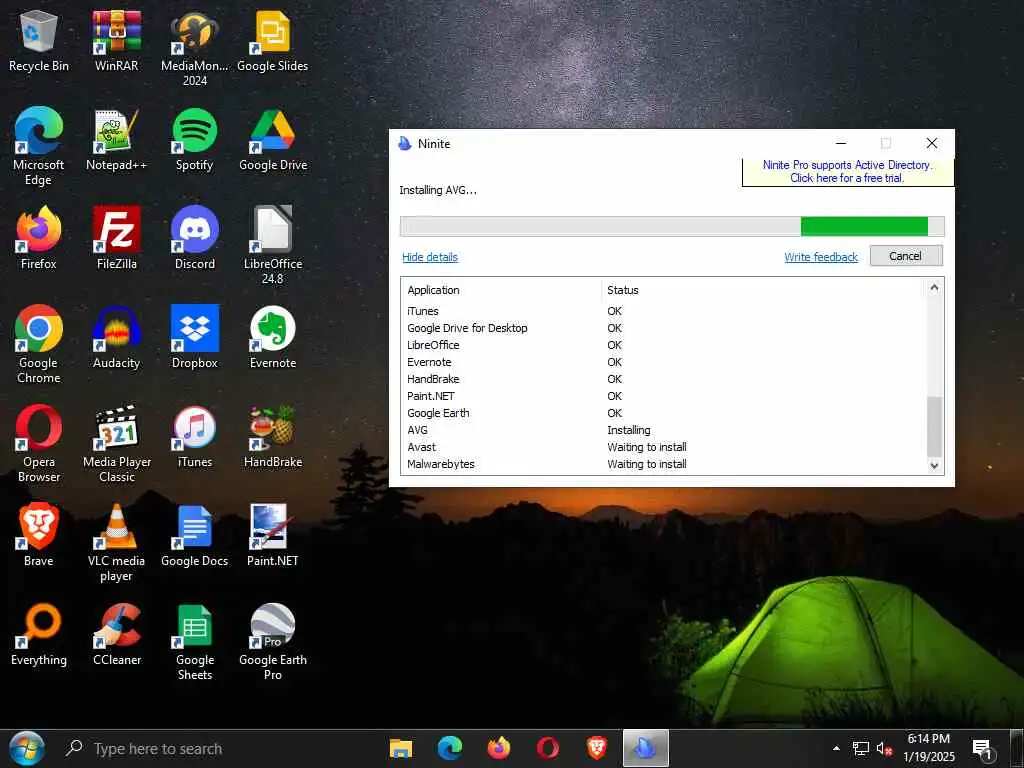Close the Ninite window
This screenshot has width=1024, height=768.
tap(932, 143)
